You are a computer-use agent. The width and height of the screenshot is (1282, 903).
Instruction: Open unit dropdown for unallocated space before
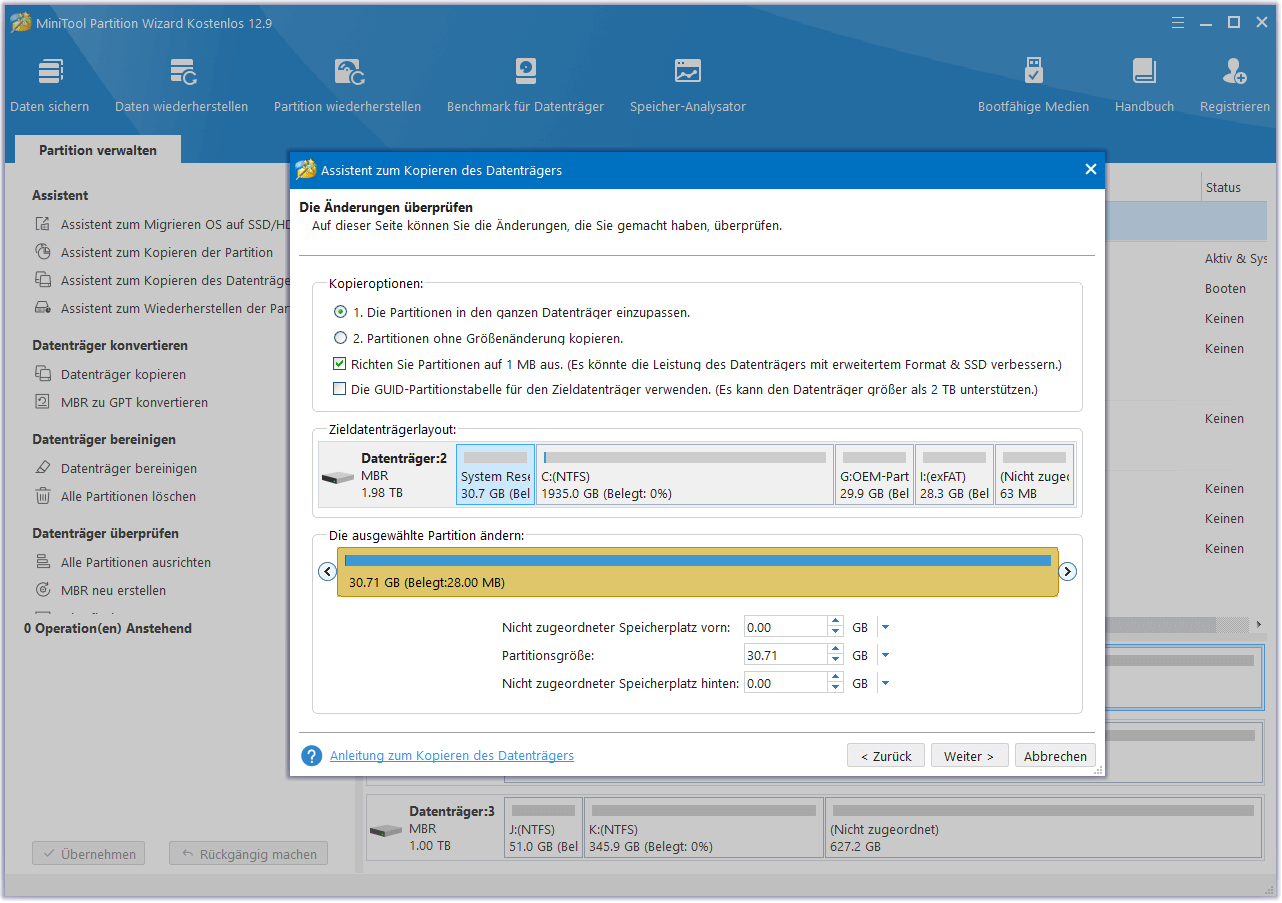pos(885,628)
